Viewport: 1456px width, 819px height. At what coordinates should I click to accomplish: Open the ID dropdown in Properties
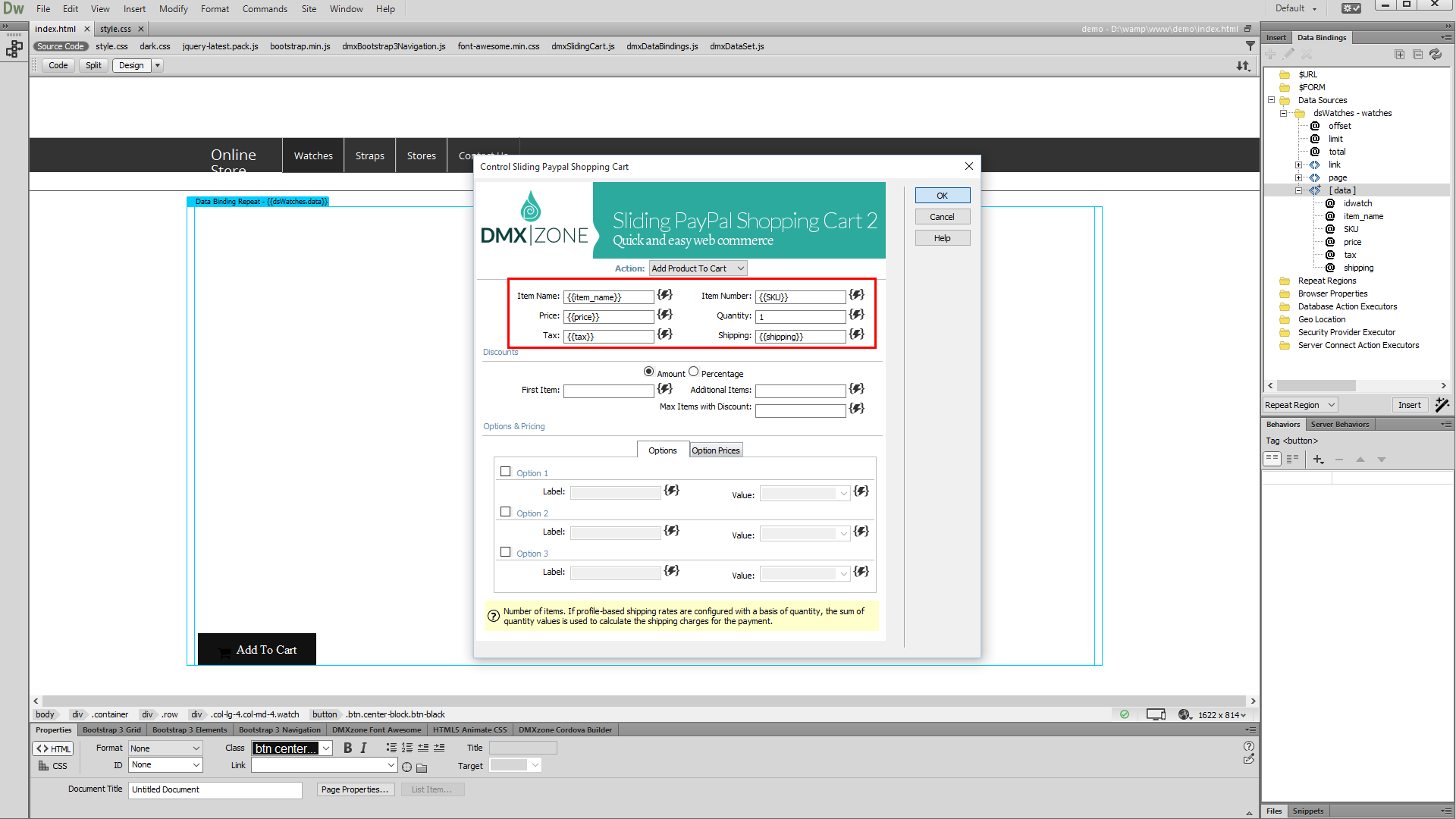(165, 765)
